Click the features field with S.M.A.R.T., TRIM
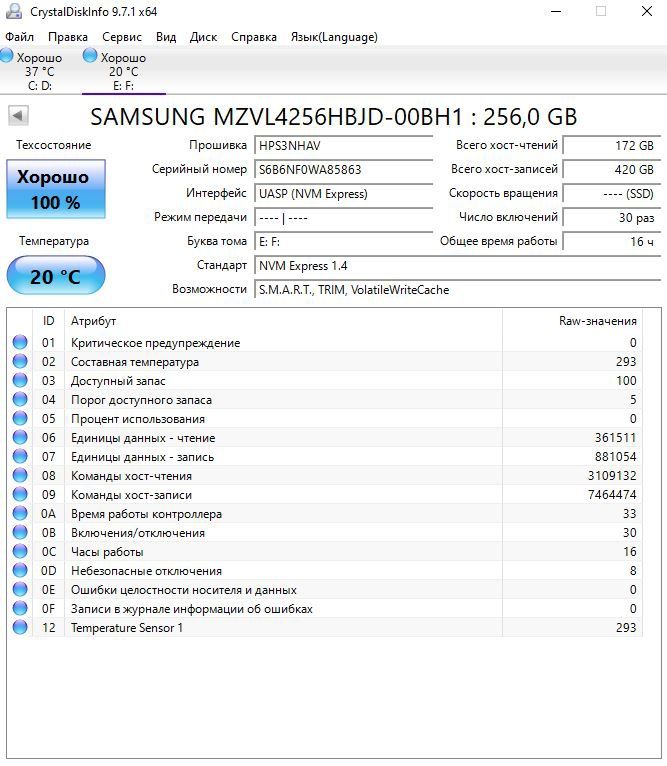This screenshot has height=766, width=667. point(457,290)
